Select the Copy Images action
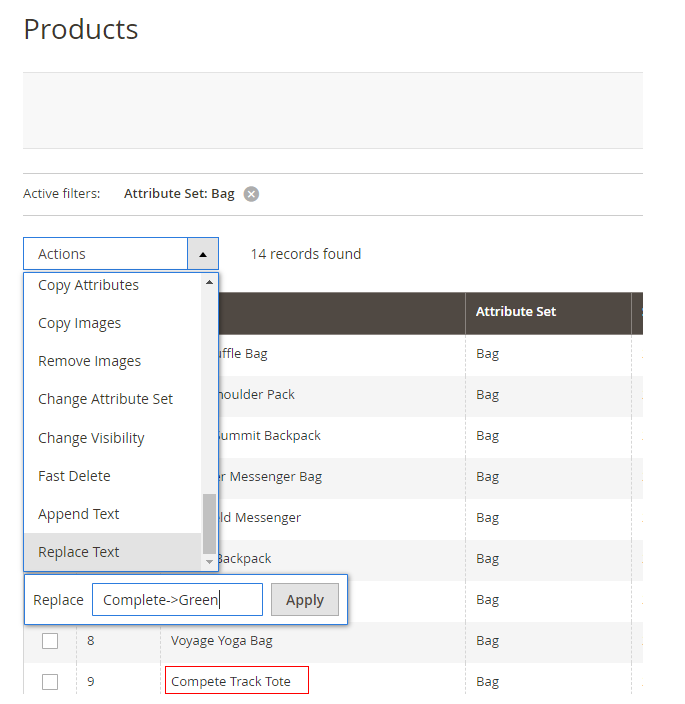Screen dimensions: 685x704 [x=79, y=323]
